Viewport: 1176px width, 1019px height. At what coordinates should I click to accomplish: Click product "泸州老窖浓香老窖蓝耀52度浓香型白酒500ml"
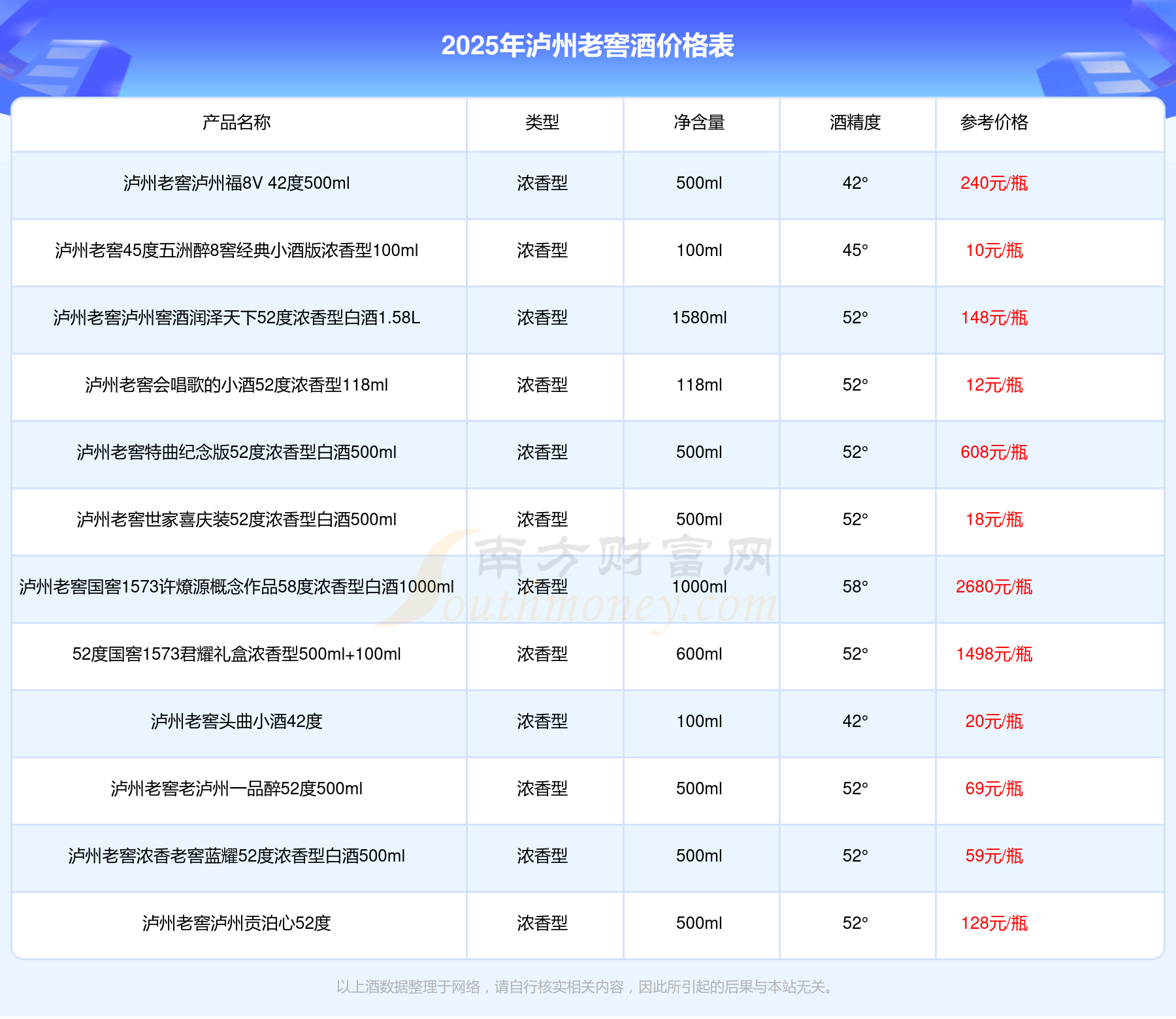pos(237,856)
